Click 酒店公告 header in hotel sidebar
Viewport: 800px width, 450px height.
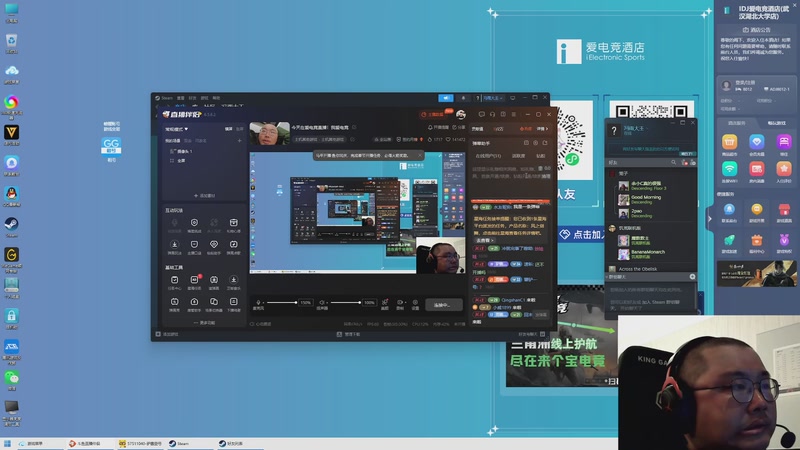click(756, 30)
